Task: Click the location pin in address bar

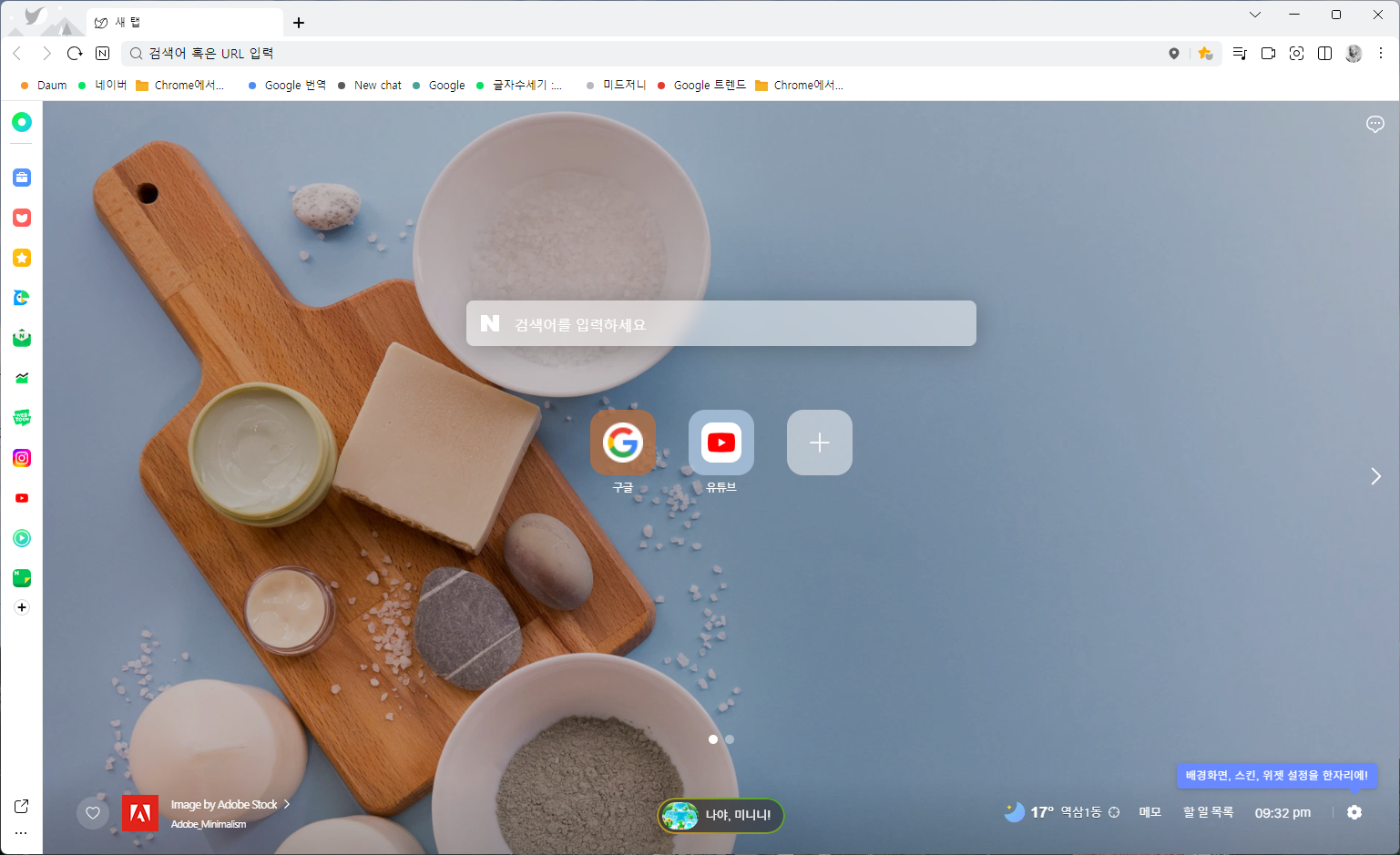Action: point(1174,54)
